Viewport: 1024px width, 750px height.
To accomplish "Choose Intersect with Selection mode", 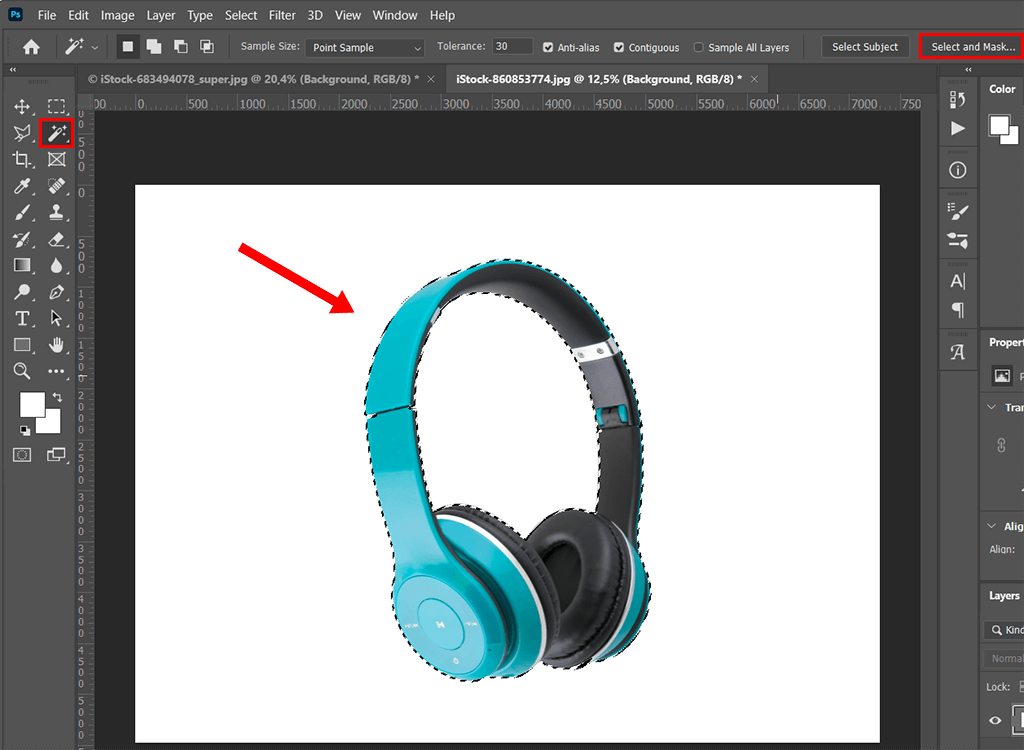I will (206, 46).
